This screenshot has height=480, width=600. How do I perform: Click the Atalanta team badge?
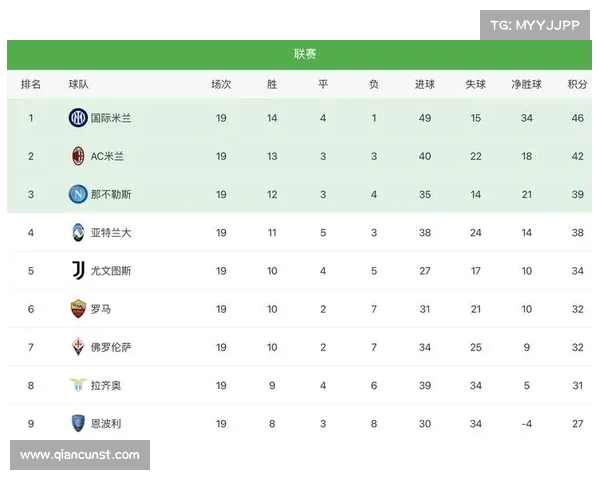(x=78, y=232)
